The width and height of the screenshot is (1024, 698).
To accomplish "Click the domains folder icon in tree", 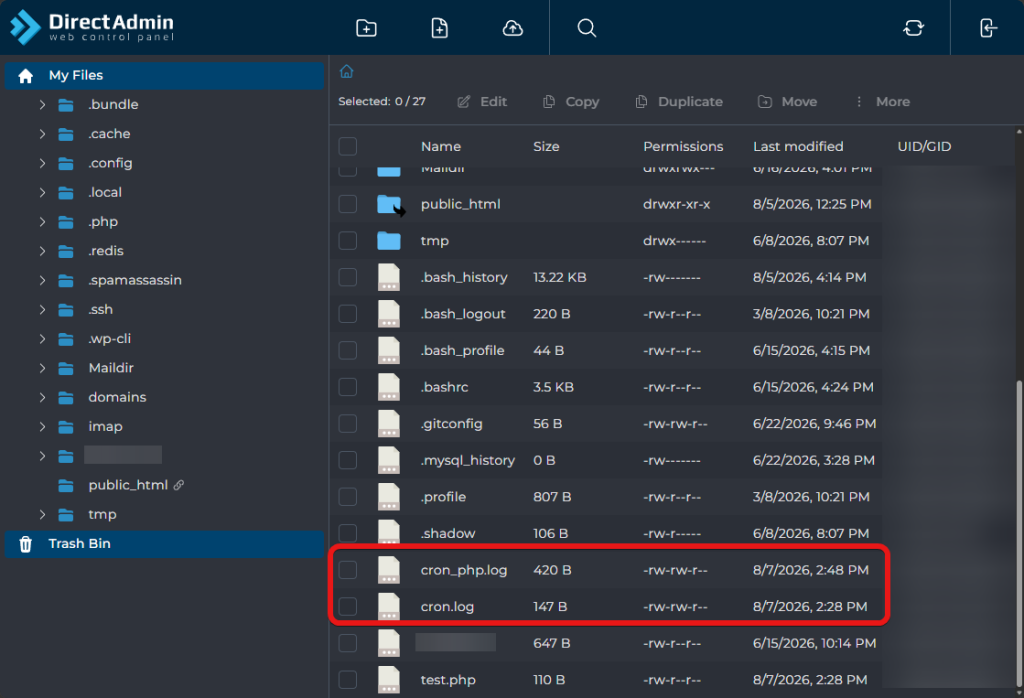I will point(66,398).
